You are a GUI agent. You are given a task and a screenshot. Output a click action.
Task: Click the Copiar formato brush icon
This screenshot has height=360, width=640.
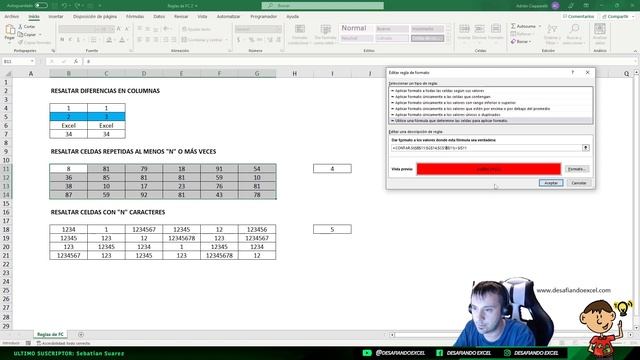pos(20,42)
